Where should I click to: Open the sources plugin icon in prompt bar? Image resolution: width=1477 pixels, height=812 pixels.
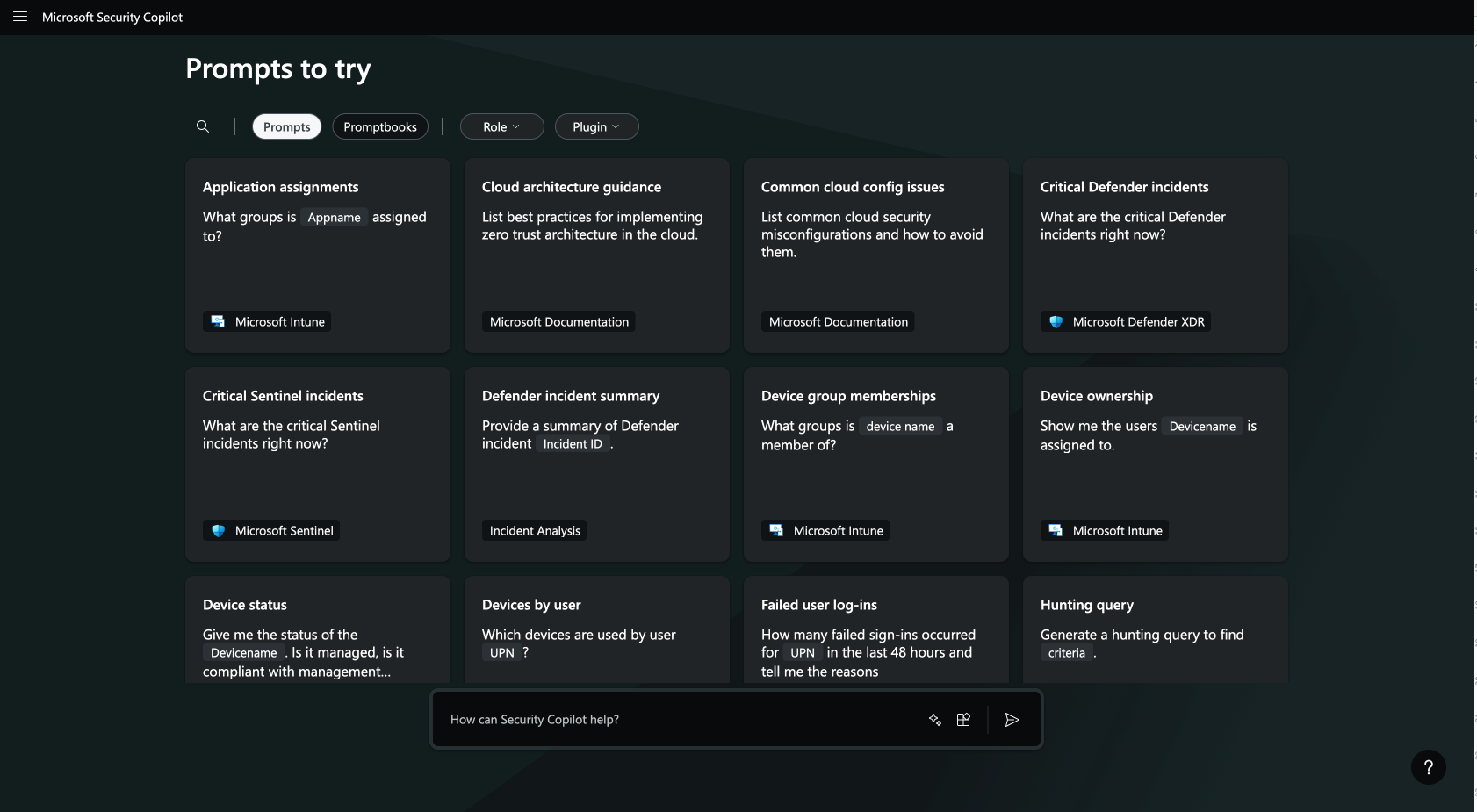coord(963,720)
